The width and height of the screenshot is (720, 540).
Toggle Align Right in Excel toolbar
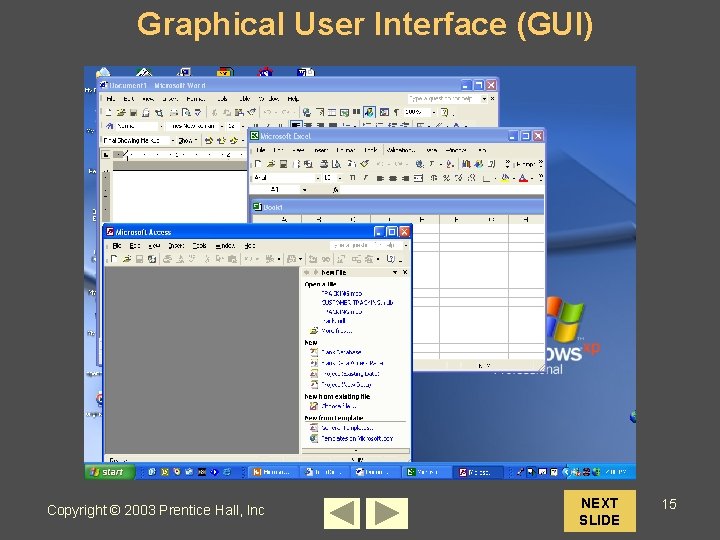tap(405, 178)
